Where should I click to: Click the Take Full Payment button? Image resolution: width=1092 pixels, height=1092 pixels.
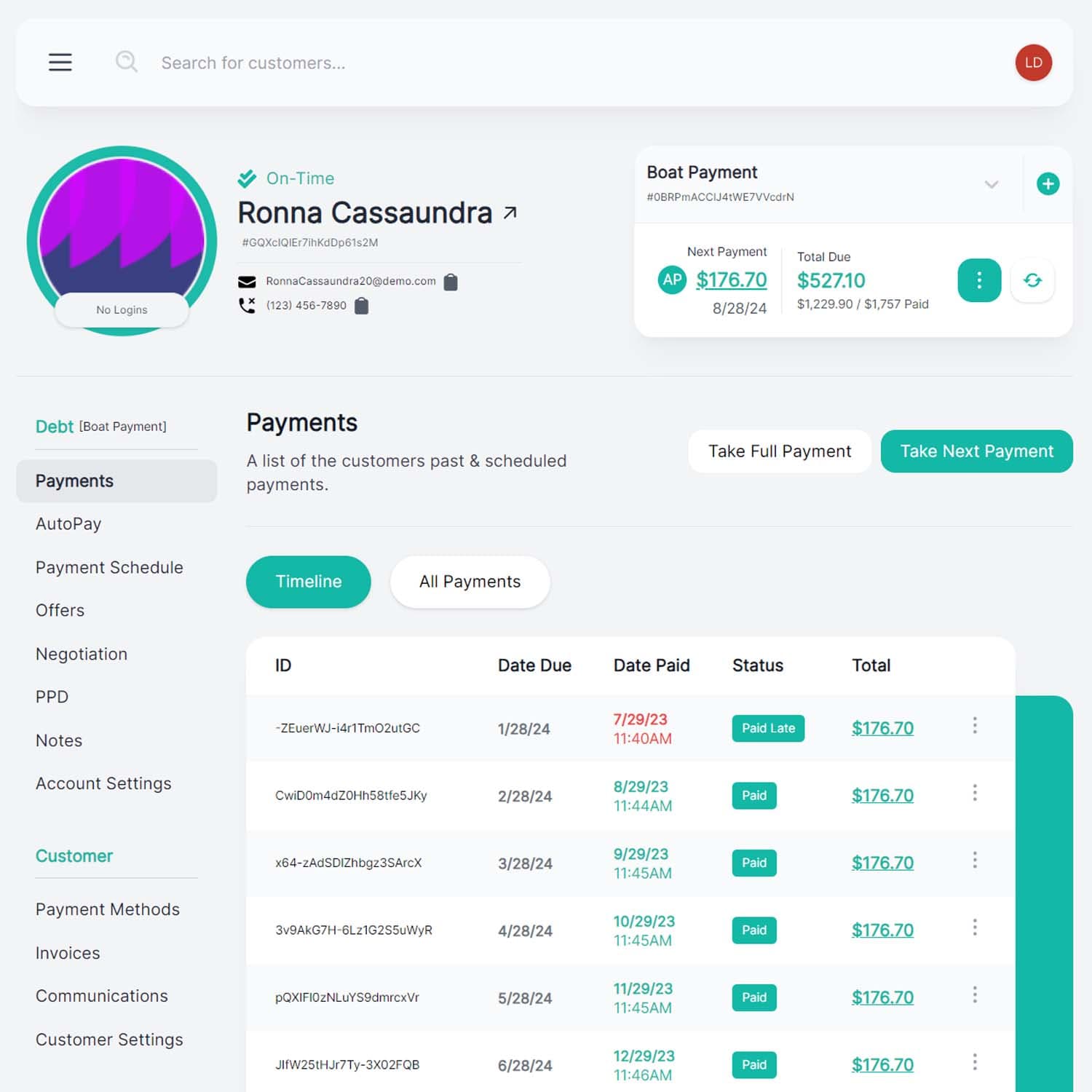(x=780, y=451)
